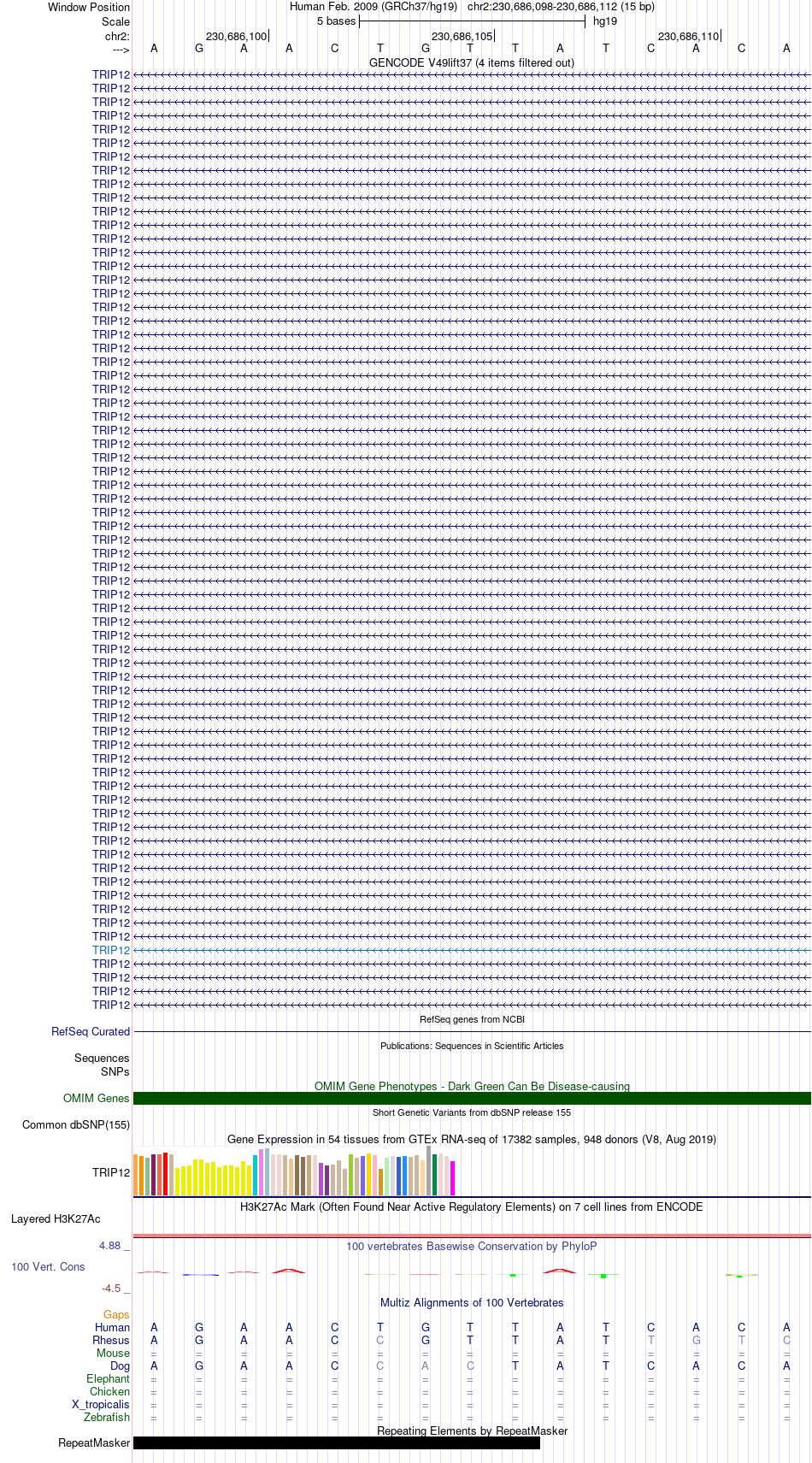Click the Window Position label

point(89,7)
